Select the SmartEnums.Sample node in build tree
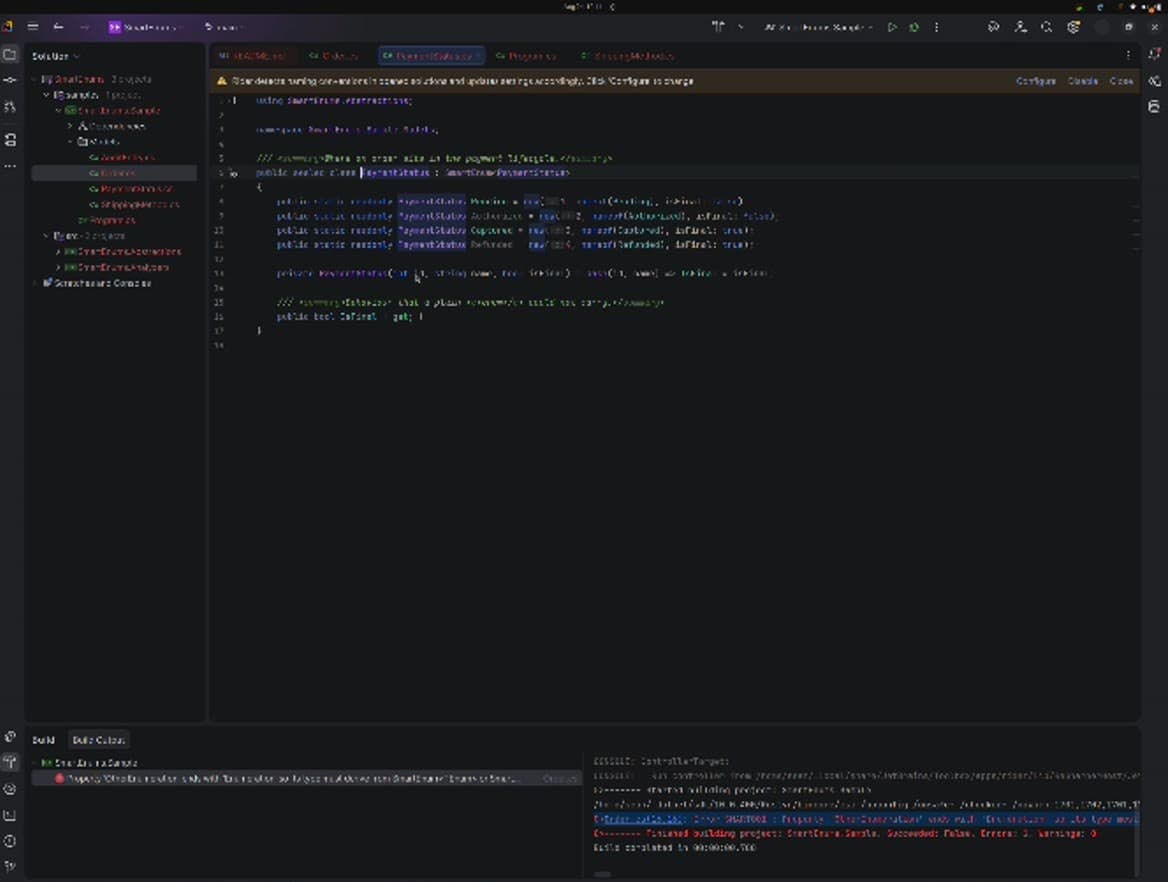Viewport: 1168px width, 882px height. pos(89,763)
